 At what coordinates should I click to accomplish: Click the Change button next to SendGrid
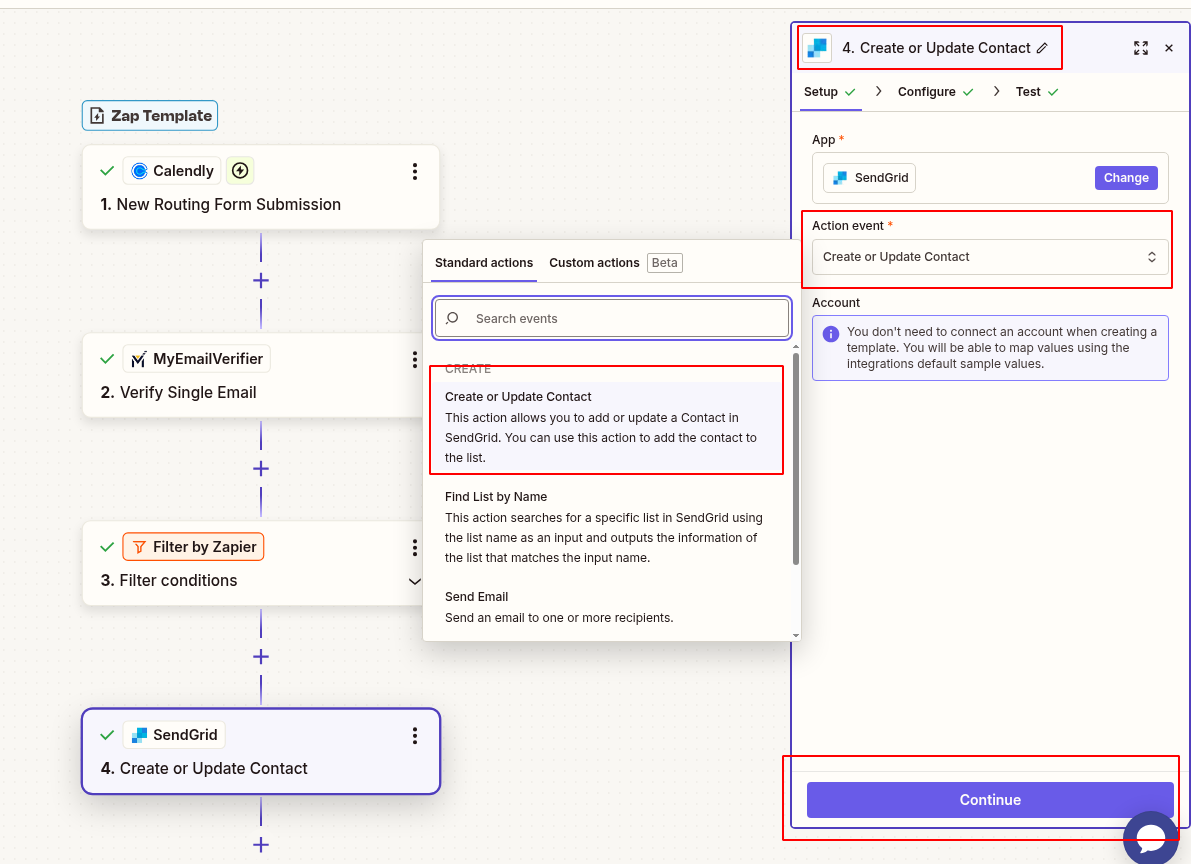pyautogui.click(x=1126, y=177)
